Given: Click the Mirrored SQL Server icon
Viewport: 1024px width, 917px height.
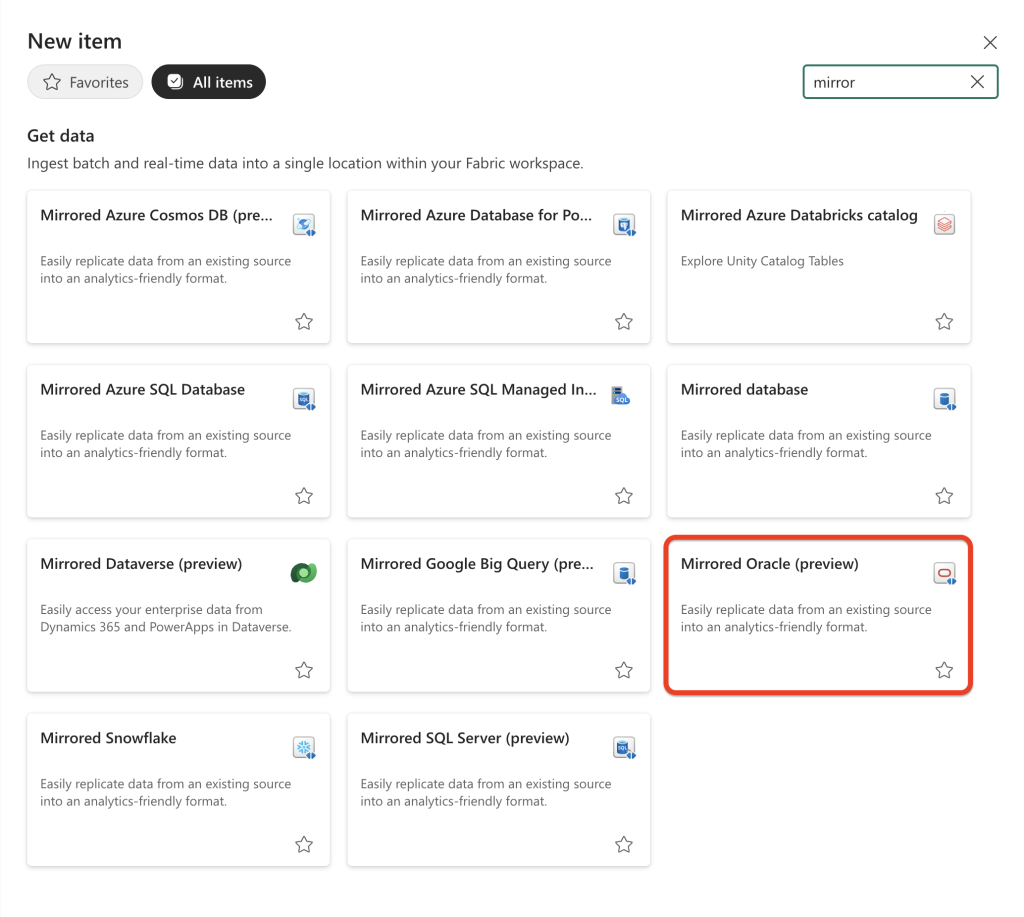Looking at the screenshot, I should pyautogui.click(x=624, y=746).
